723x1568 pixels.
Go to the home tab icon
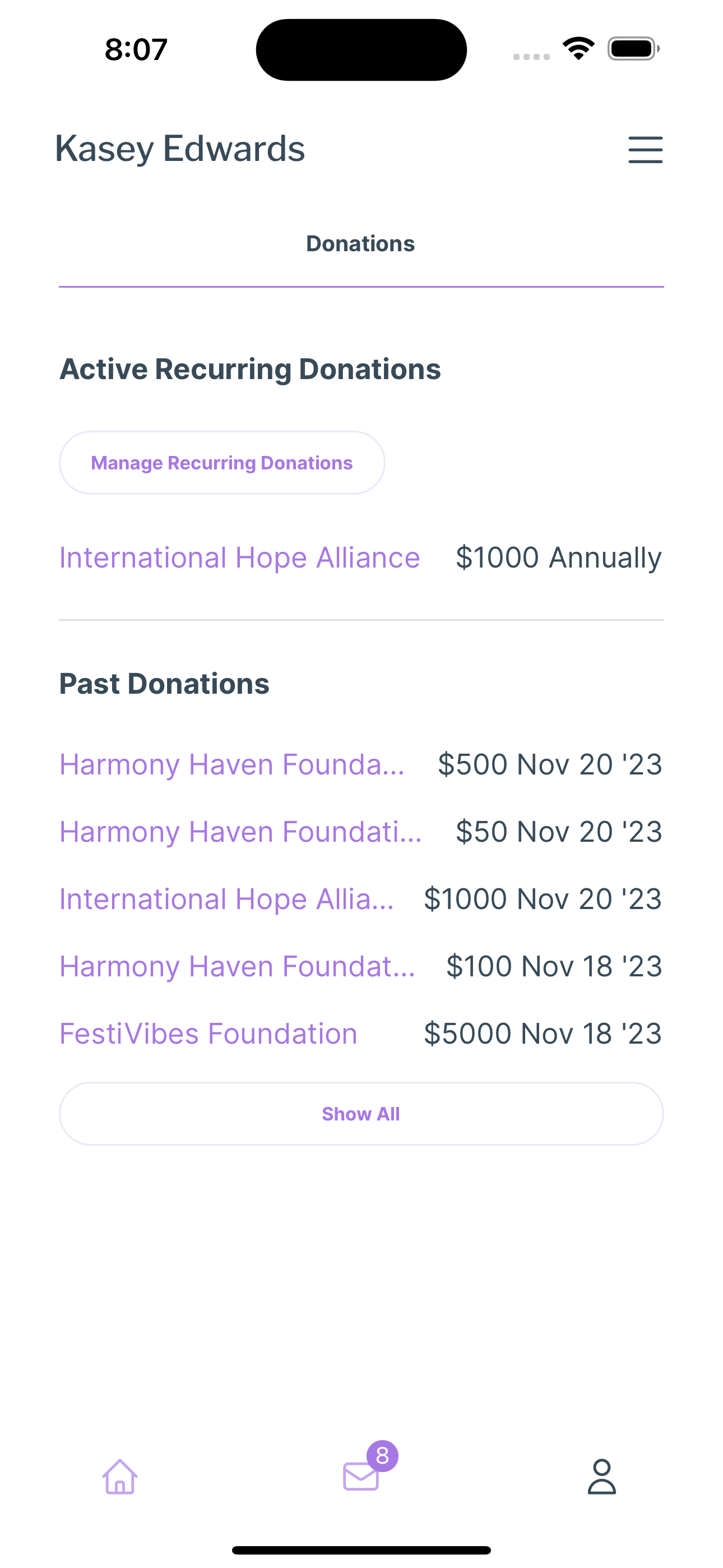pyautogui.click(x=120, y=1477)
